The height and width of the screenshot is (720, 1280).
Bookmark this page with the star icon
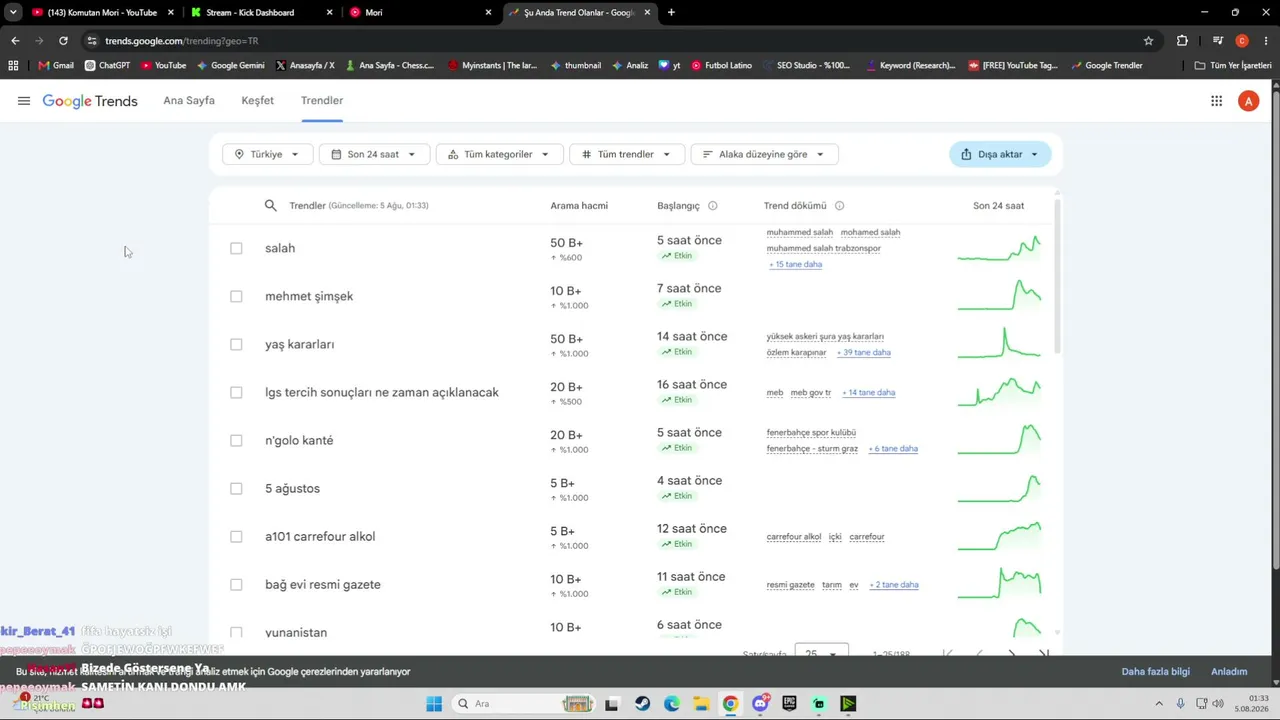[1148, 41]
